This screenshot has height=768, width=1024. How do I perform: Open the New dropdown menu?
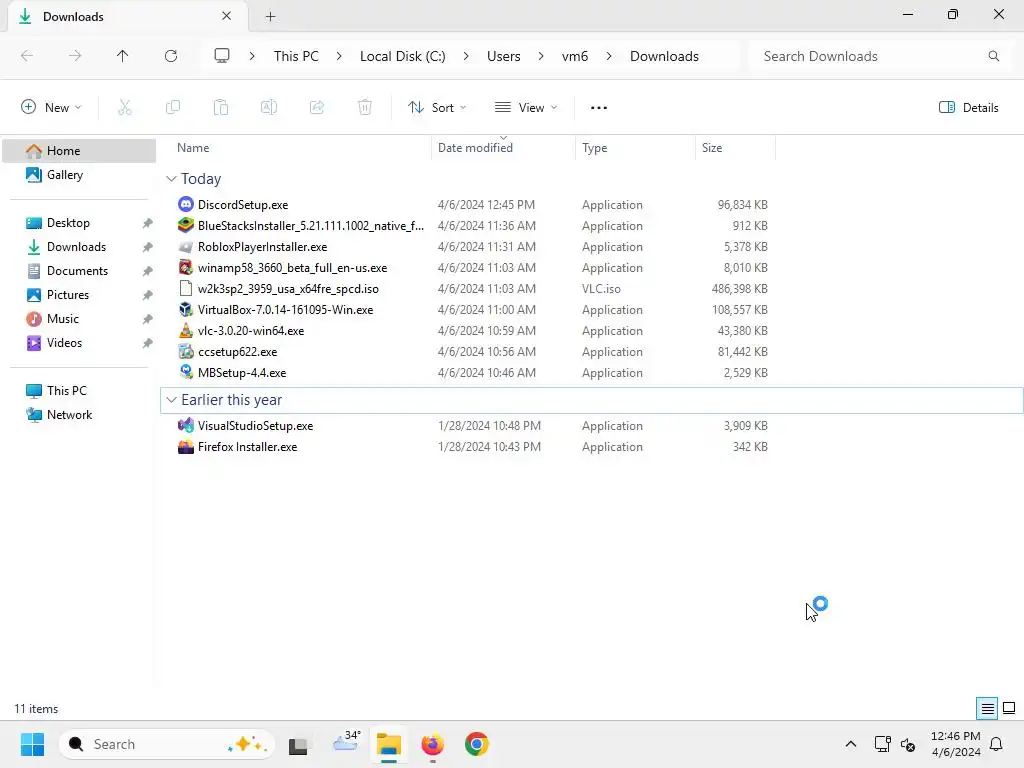(51, 108)
